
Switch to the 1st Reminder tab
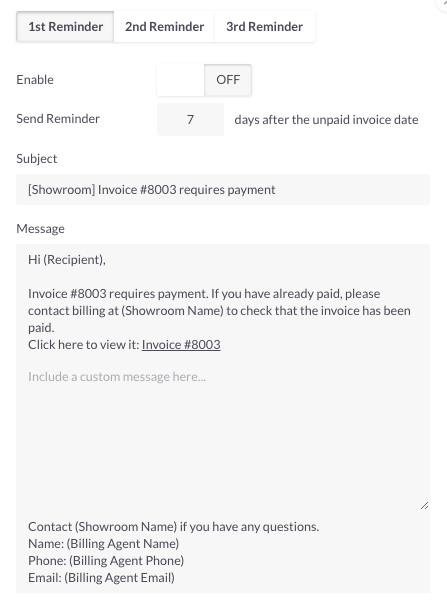[65, 27]
